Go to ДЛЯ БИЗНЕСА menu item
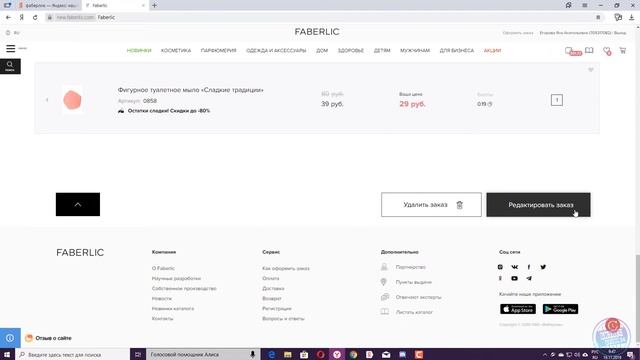The image size is (640, 360). click(457, 51)
